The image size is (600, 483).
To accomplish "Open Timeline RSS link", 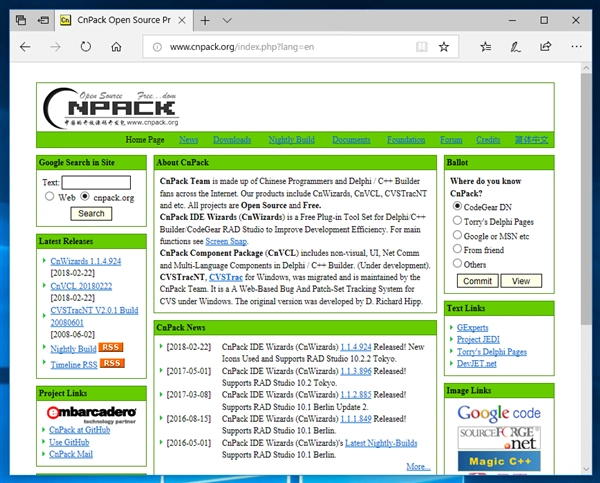I will click(x=74, y=365).
